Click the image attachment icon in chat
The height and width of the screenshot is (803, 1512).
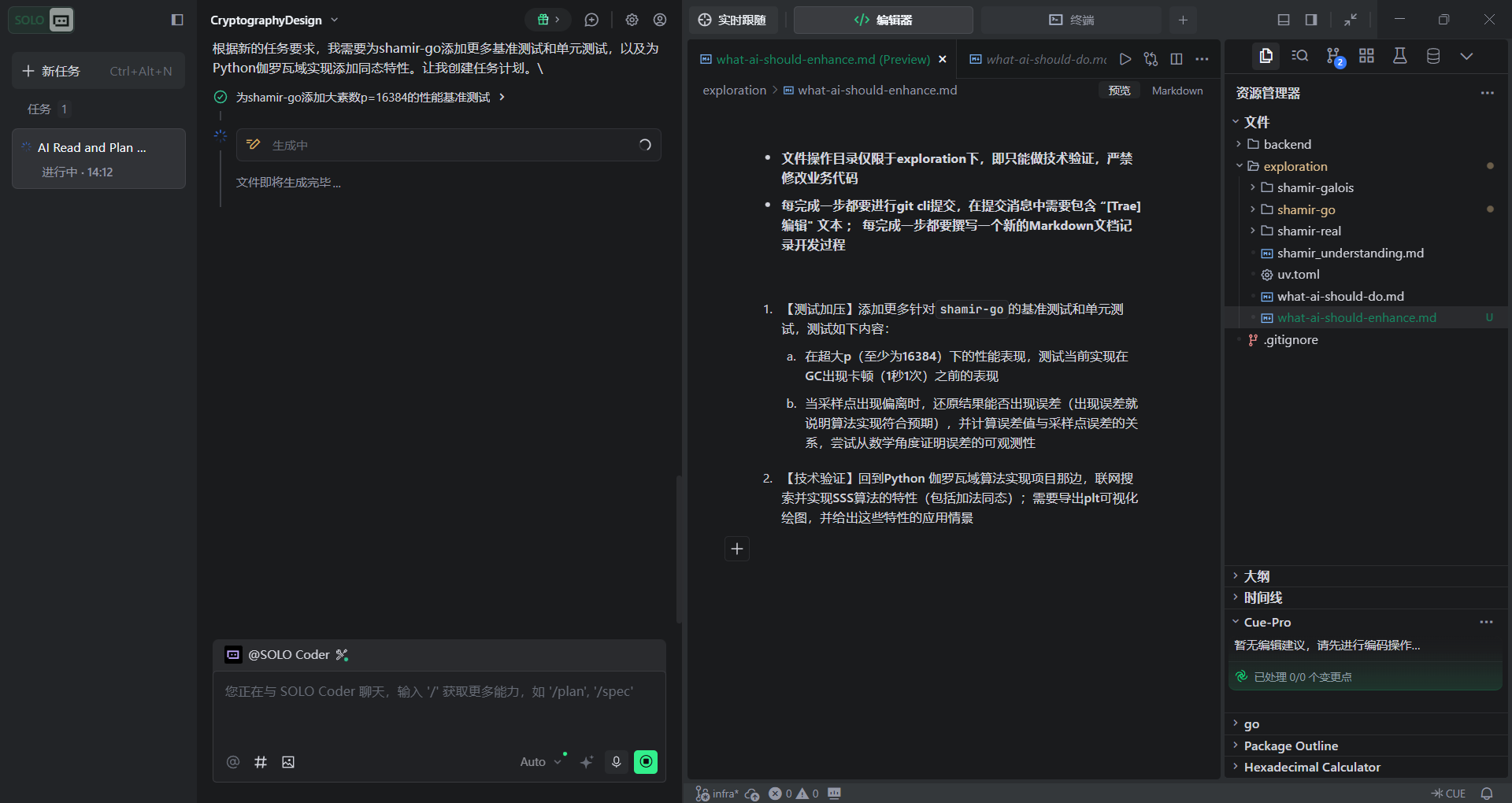[x=288, y=761]
